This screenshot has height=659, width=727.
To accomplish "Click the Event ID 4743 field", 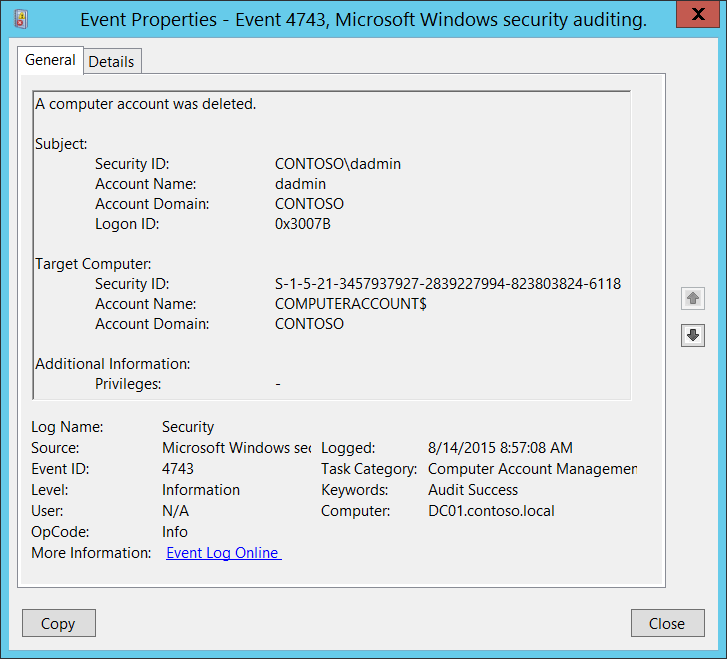I will pyautogui.click(x=178, y=469).
